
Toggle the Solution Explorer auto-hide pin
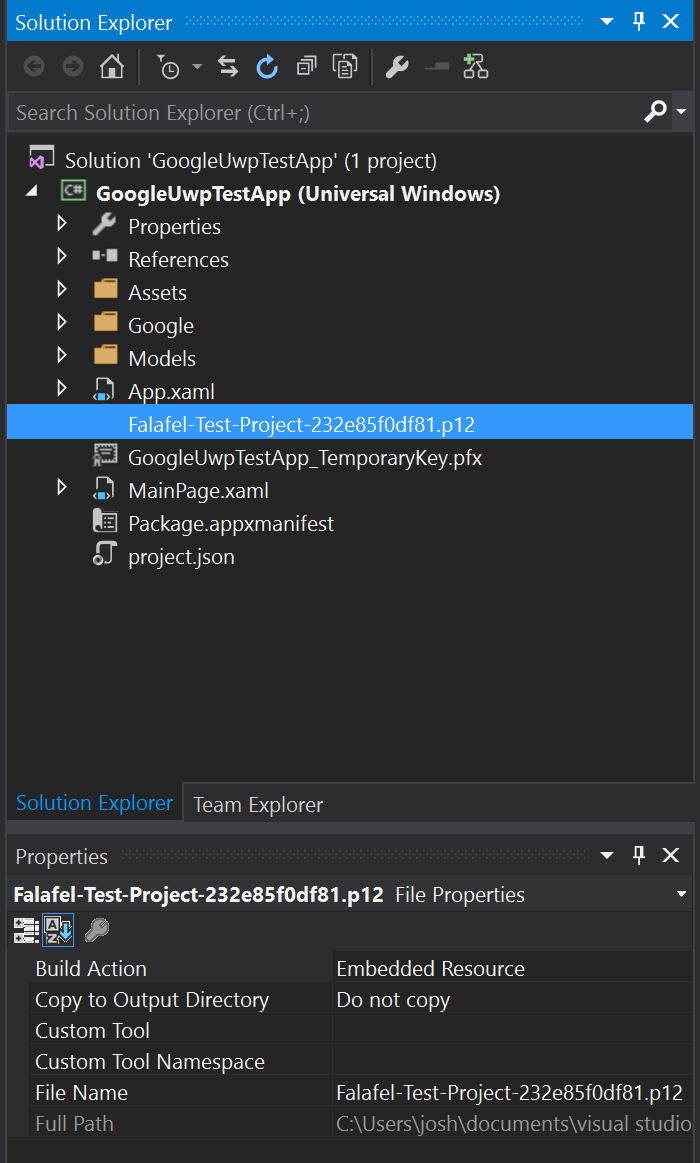[x=639, y=21]
